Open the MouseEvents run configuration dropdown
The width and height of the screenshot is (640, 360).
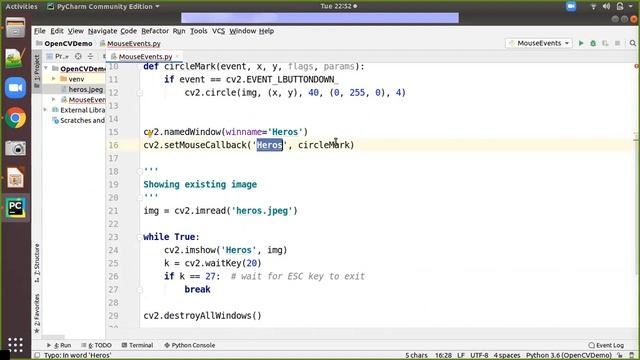(x=538, y=43)
